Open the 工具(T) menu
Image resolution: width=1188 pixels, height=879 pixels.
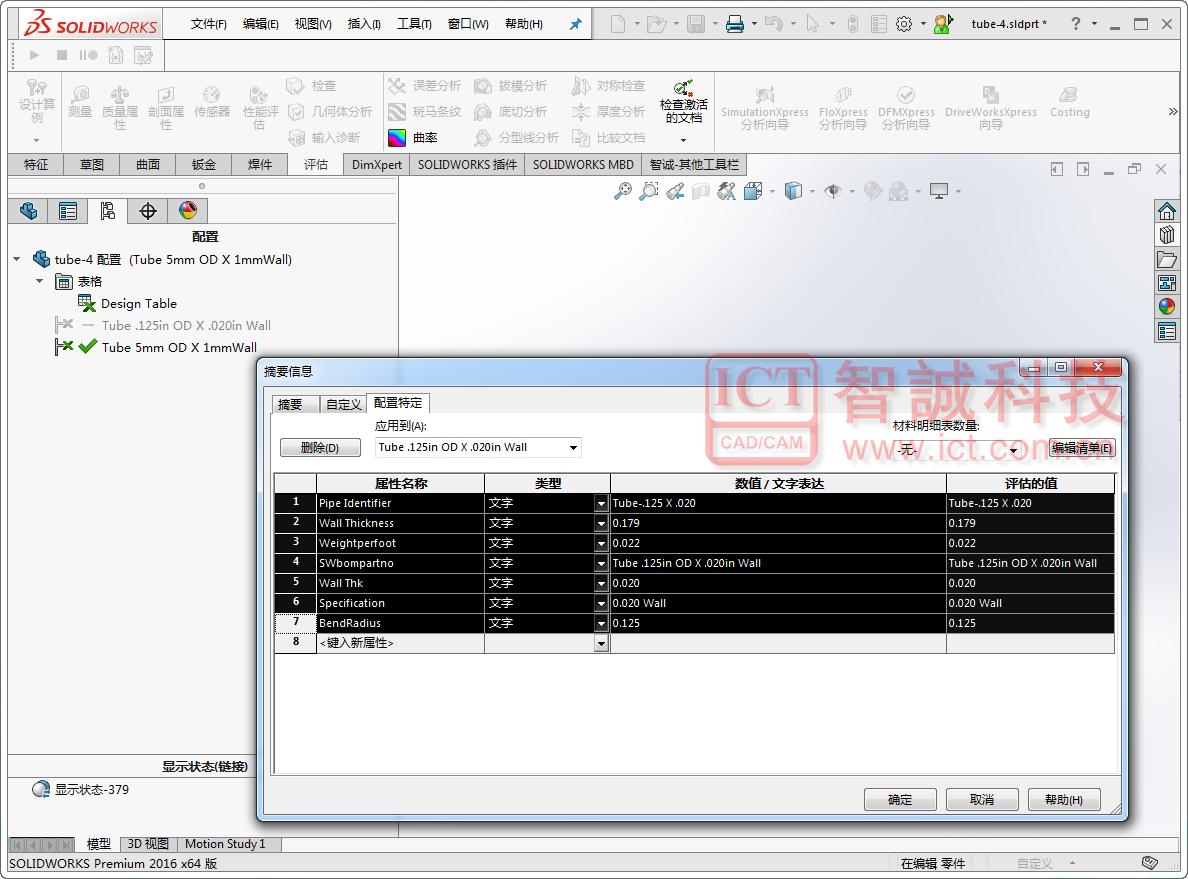click(414, 24)
